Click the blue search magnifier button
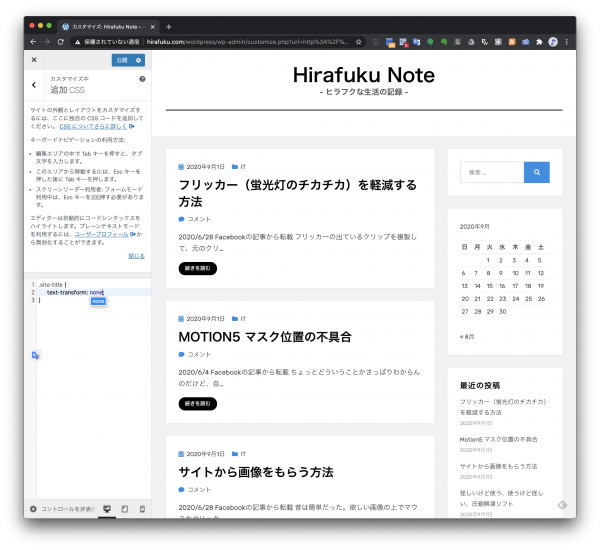Screen dimensions: 600x550 [x=537, y=172]
